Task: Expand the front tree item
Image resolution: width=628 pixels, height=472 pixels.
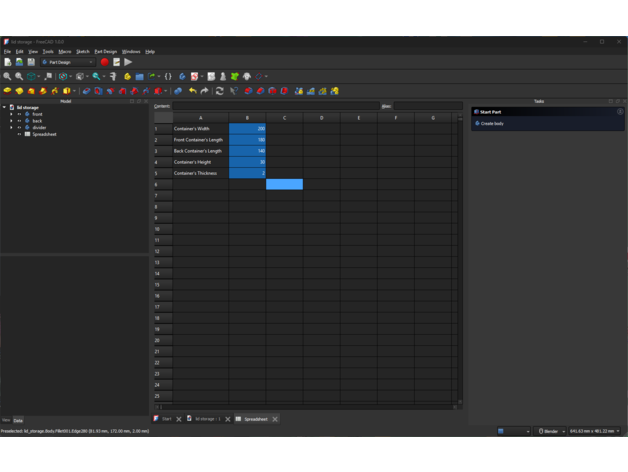Action: pyautogui.click(x=12, y=114)
